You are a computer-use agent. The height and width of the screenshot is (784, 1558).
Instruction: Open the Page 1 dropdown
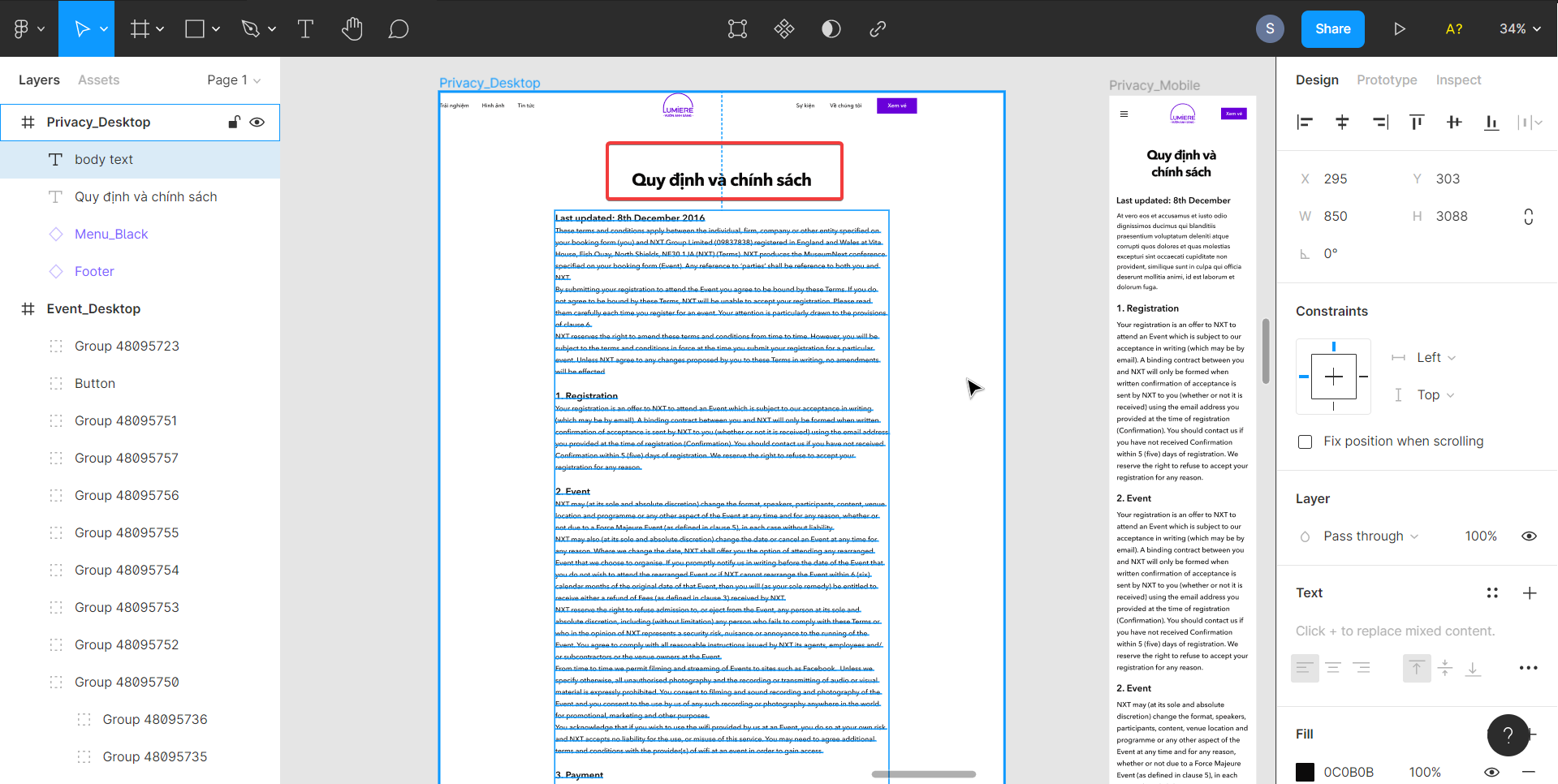pos(234,80)
